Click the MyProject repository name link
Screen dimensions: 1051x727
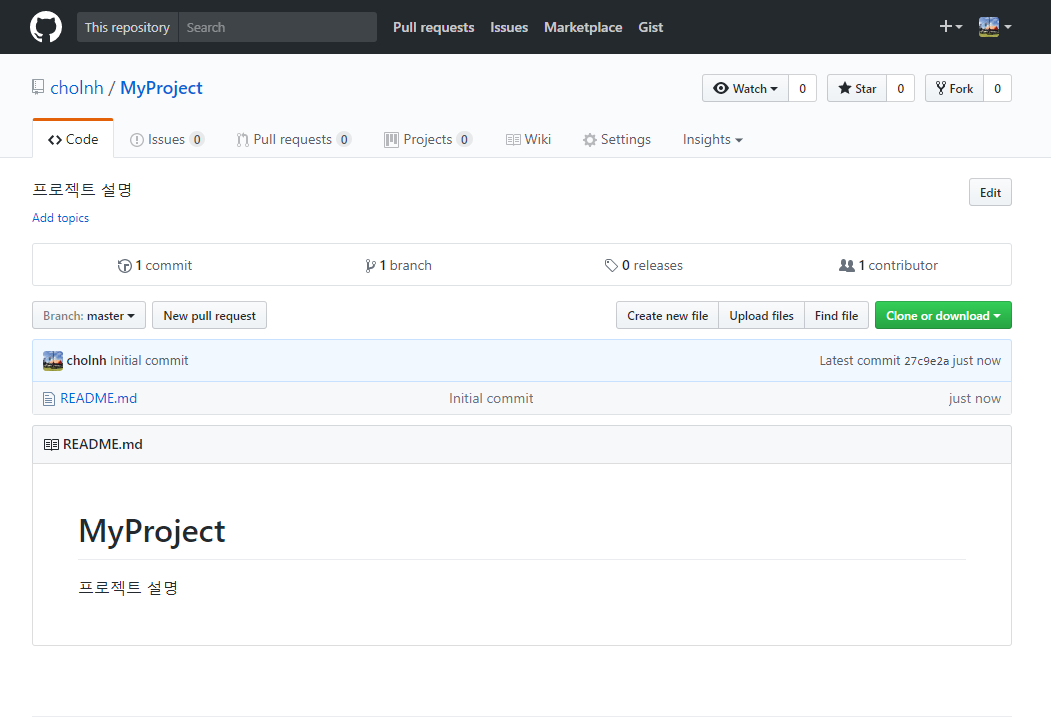coord(162,88)
